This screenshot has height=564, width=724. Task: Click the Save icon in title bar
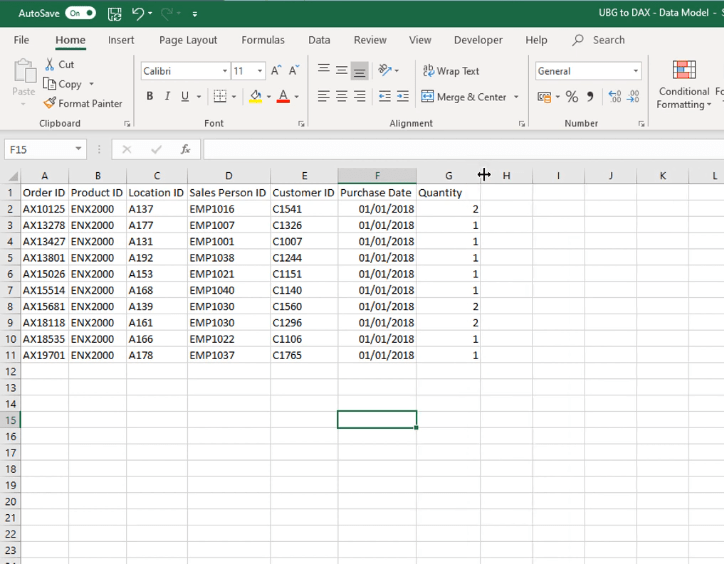click(115, 14)
